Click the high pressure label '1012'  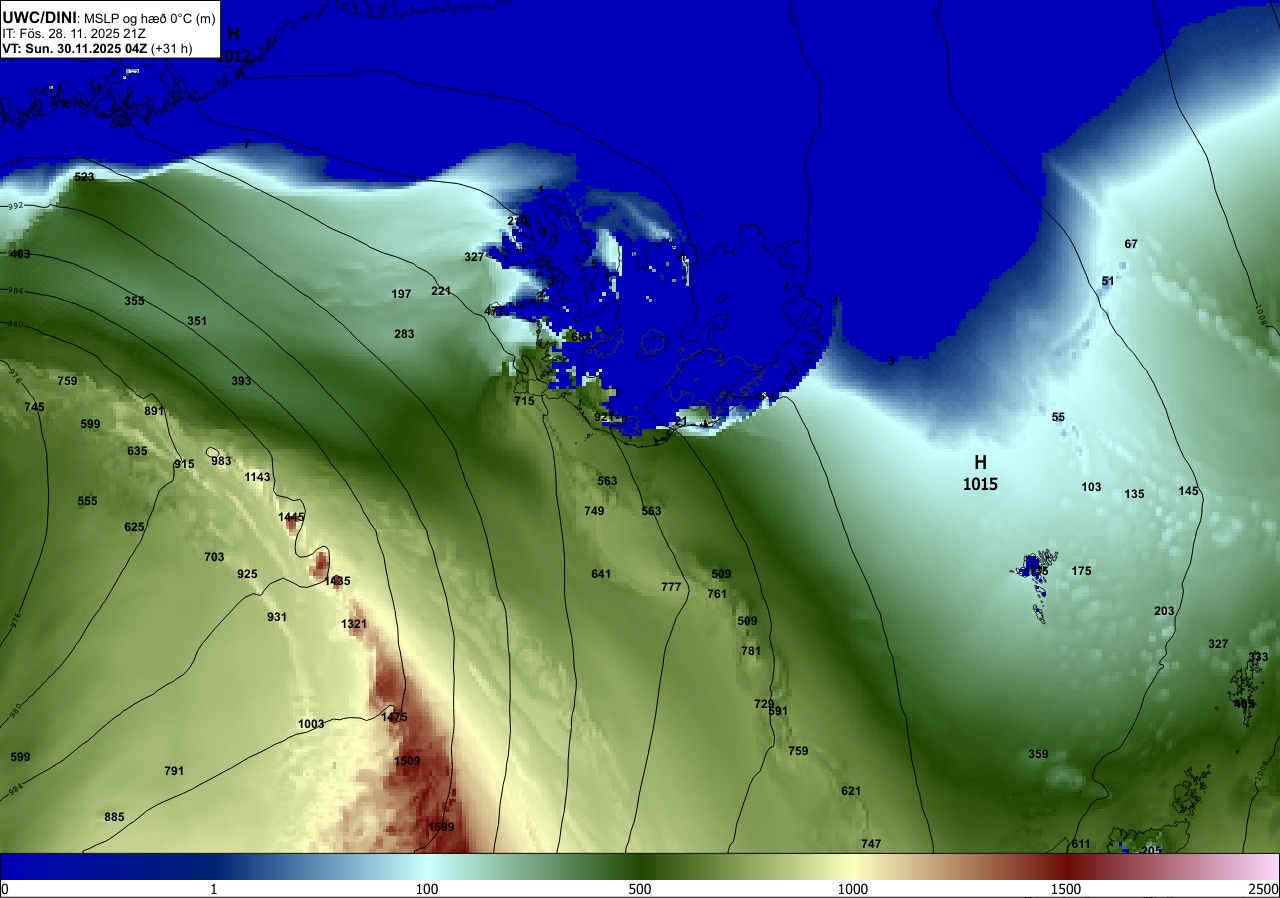pos(234,57)
